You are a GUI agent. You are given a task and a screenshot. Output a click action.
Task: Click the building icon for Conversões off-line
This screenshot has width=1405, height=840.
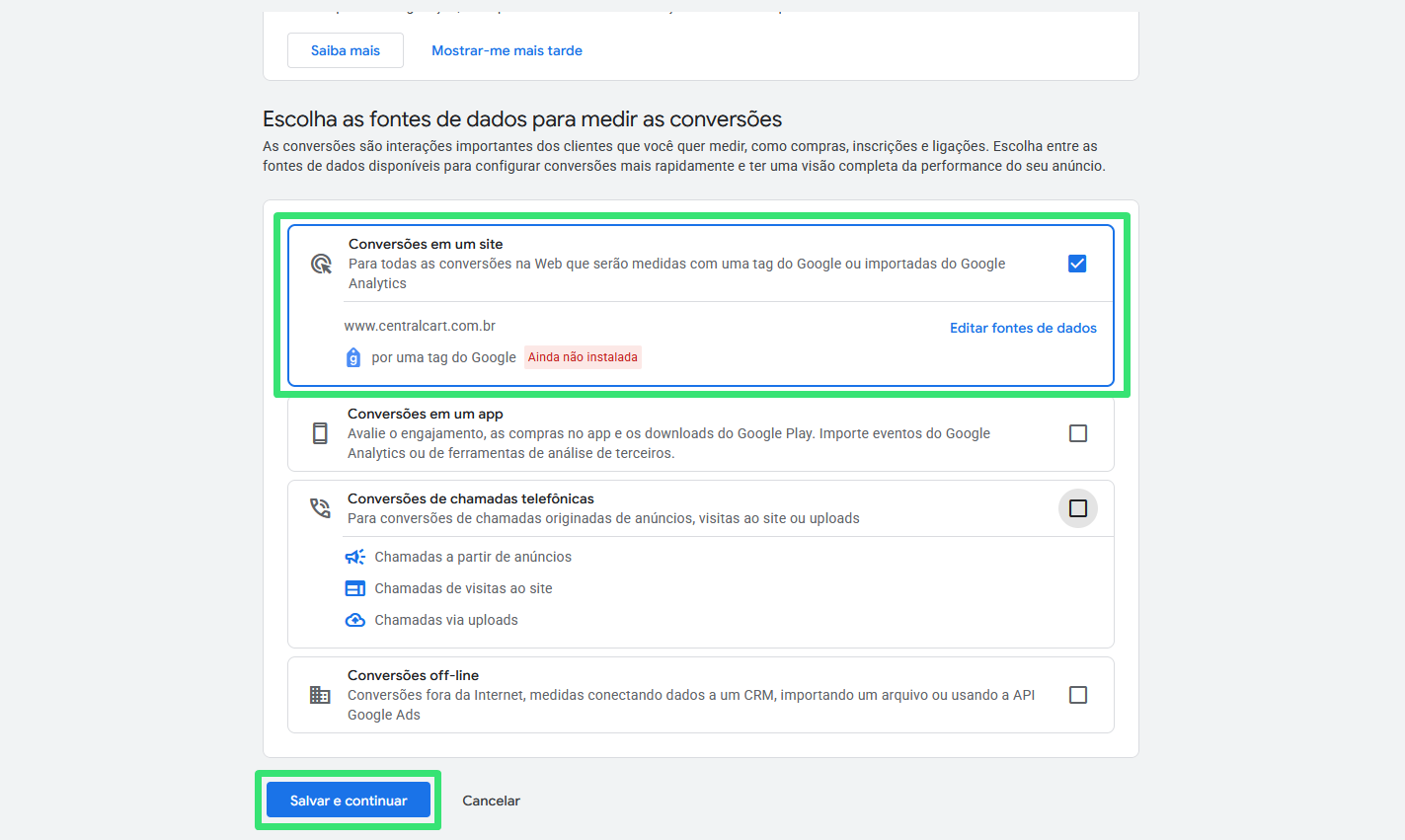tap(320, 694)
